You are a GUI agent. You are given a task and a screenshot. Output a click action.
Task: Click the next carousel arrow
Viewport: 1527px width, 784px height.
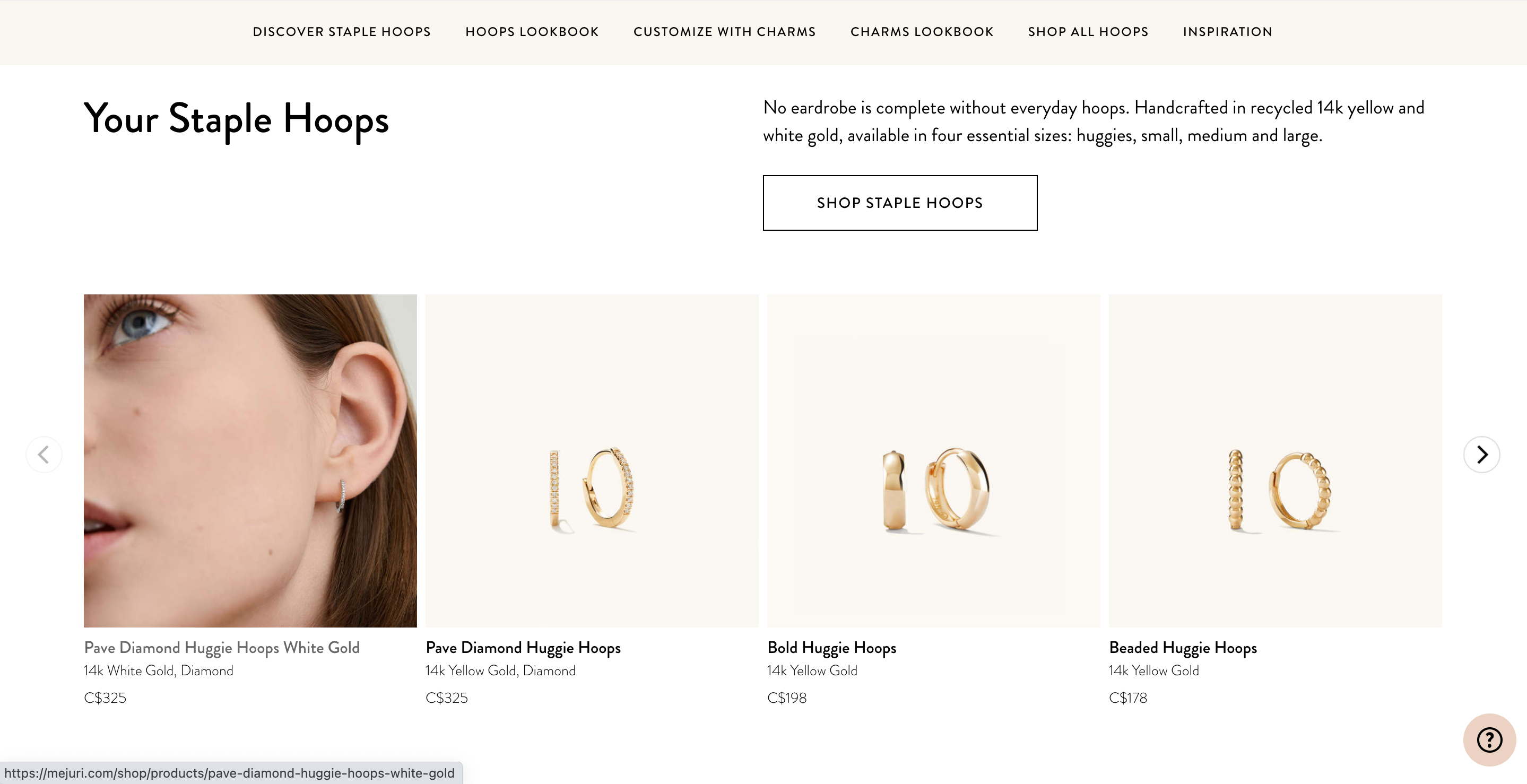tap(1481, 455)
